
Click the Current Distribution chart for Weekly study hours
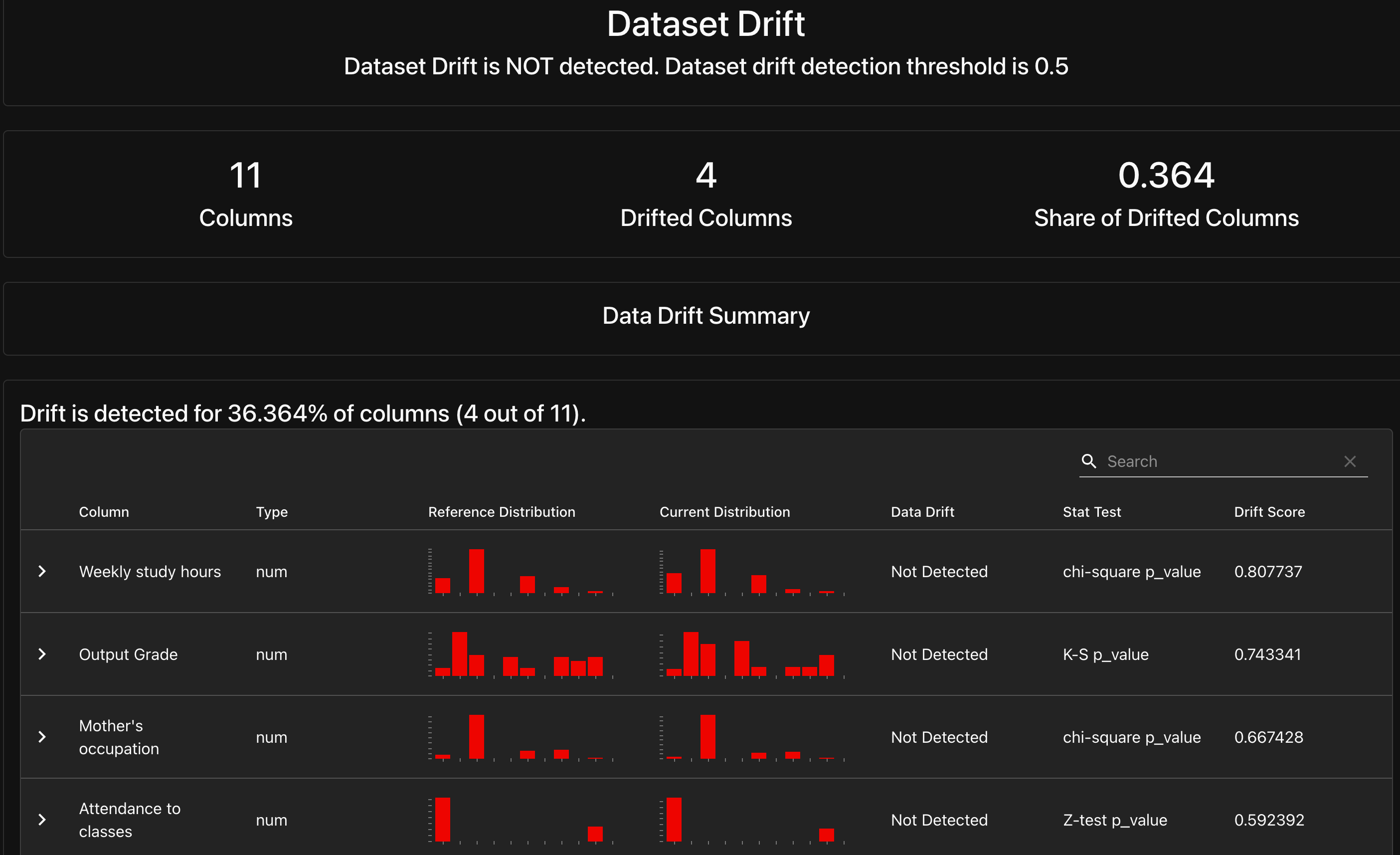pos(753,571)
